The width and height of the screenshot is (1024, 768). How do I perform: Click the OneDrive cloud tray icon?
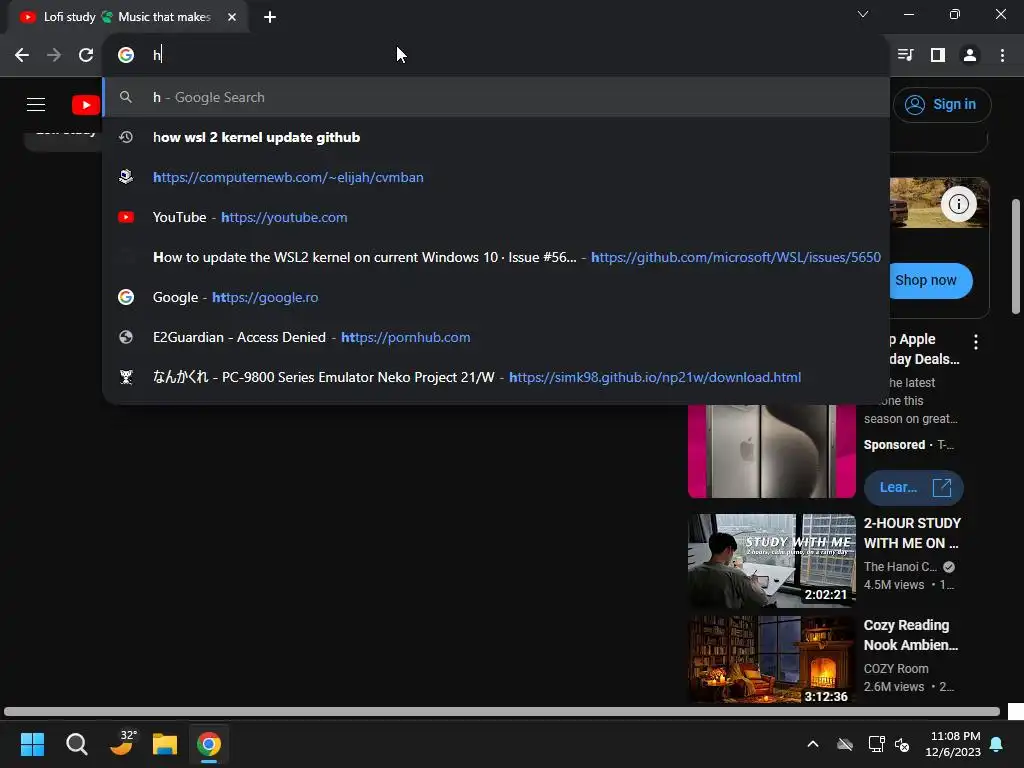(x=845, y=744)
